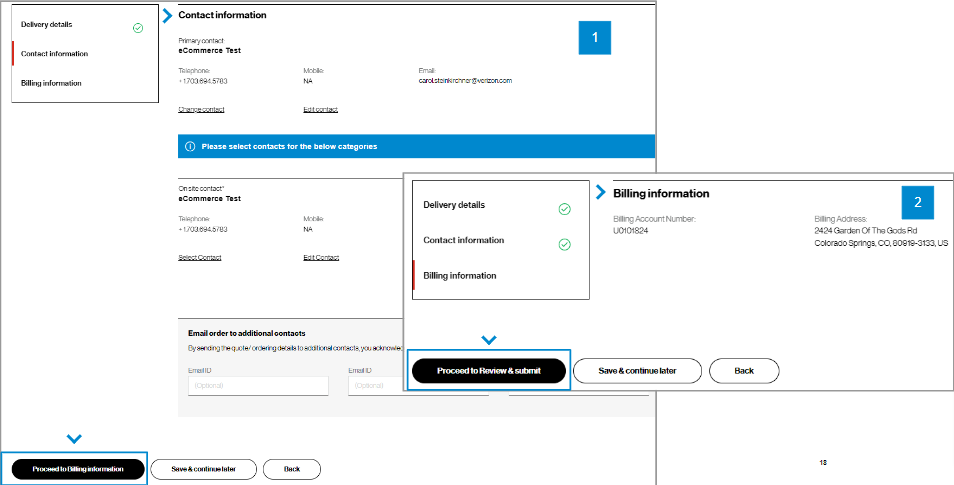954x485 pixels.
Task: Click green checkmark beside Contact information, Billing panel
Action: pos(565,245)
